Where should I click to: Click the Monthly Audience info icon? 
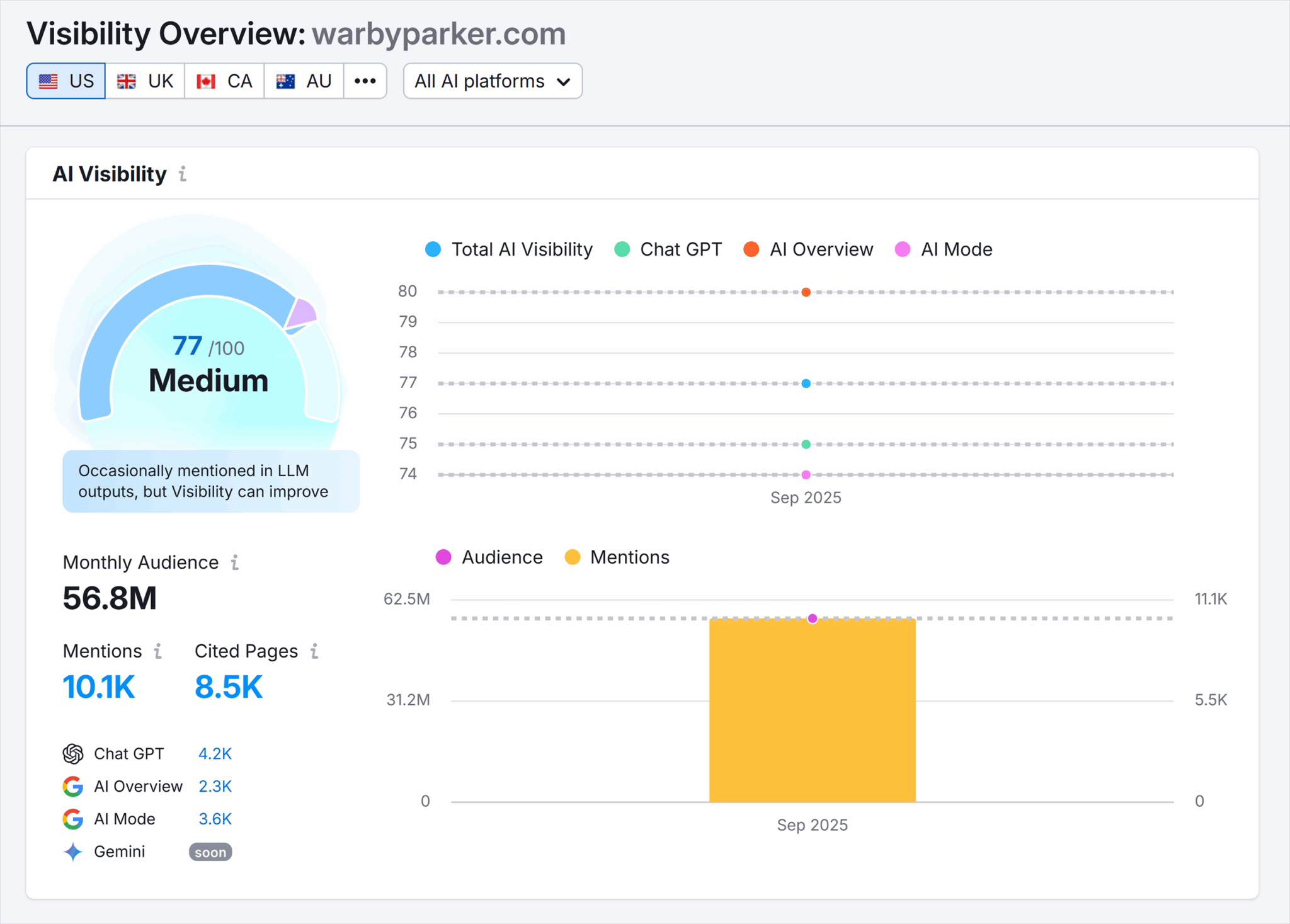(x=235, y=562)
